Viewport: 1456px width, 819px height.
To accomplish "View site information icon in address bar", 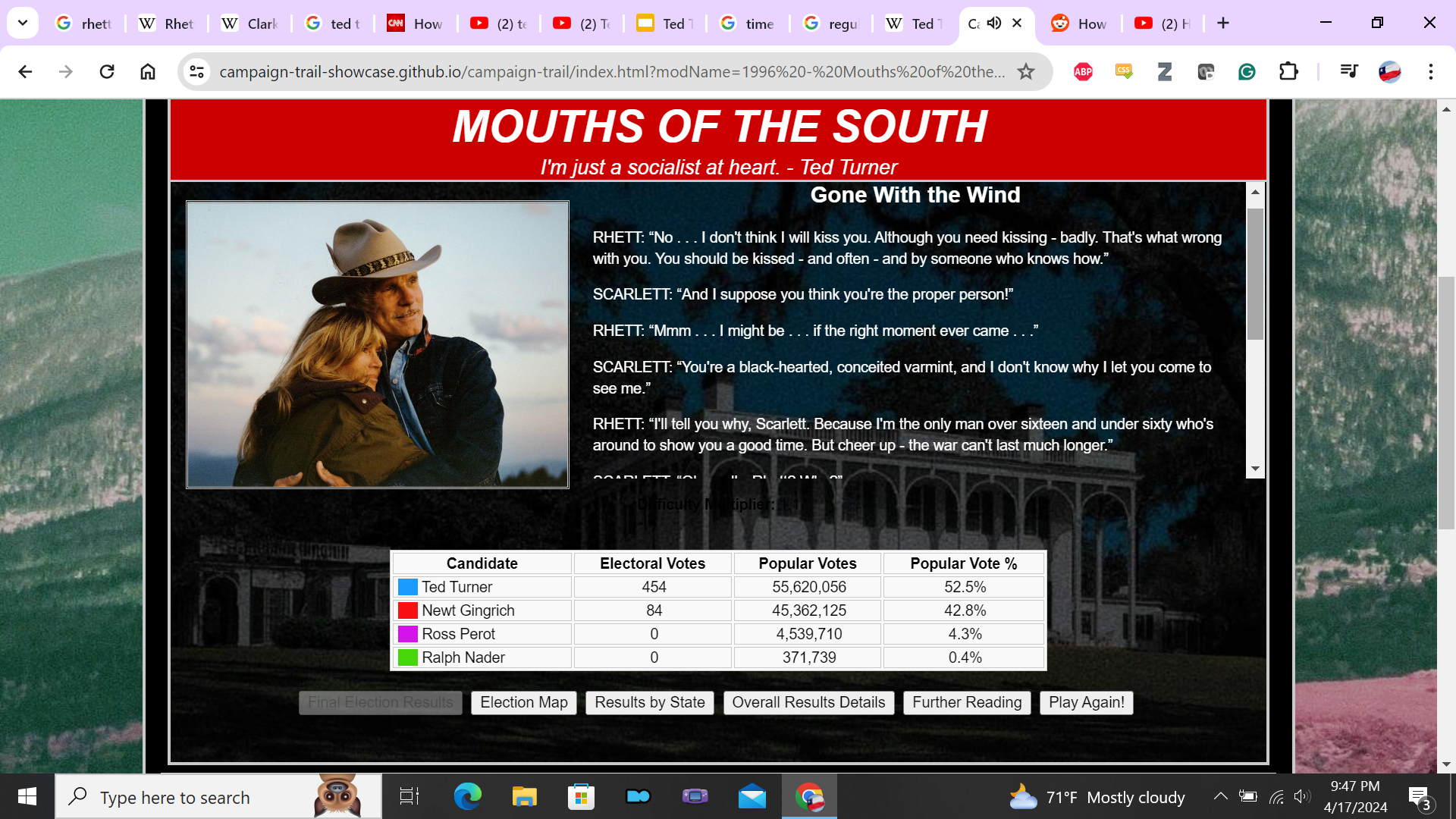I will point(197,72).
